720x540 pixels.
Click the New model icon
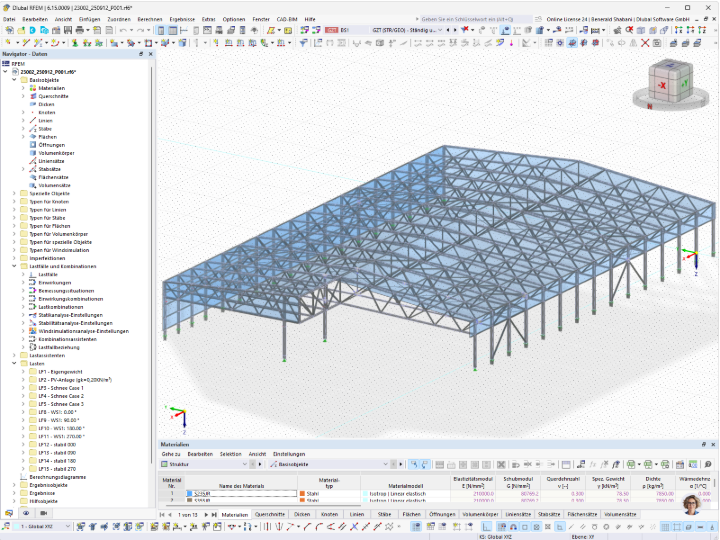point(9,30)
